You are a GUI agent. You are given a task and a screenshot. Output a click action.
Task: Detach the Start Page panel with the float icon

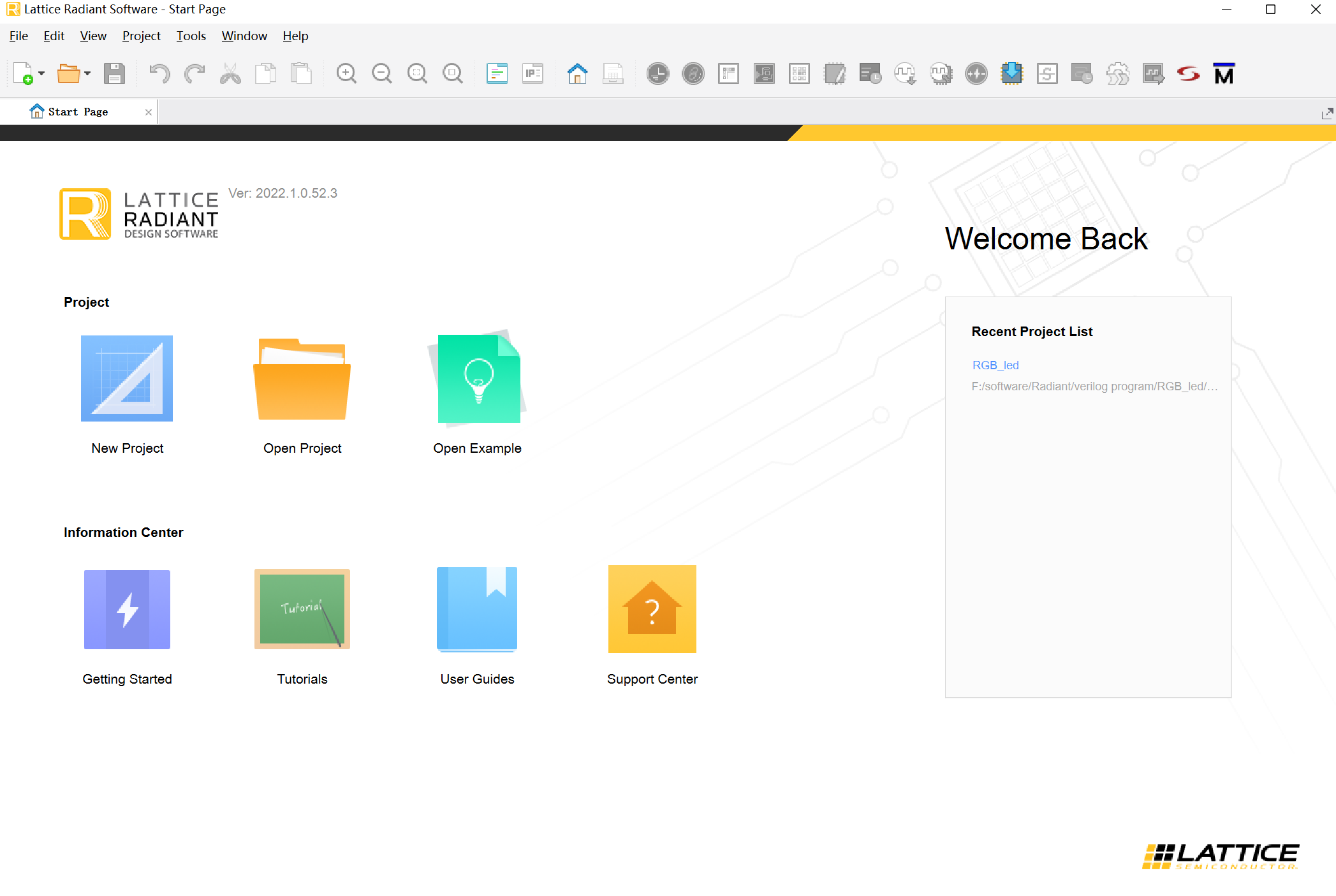coord(1327,113)
